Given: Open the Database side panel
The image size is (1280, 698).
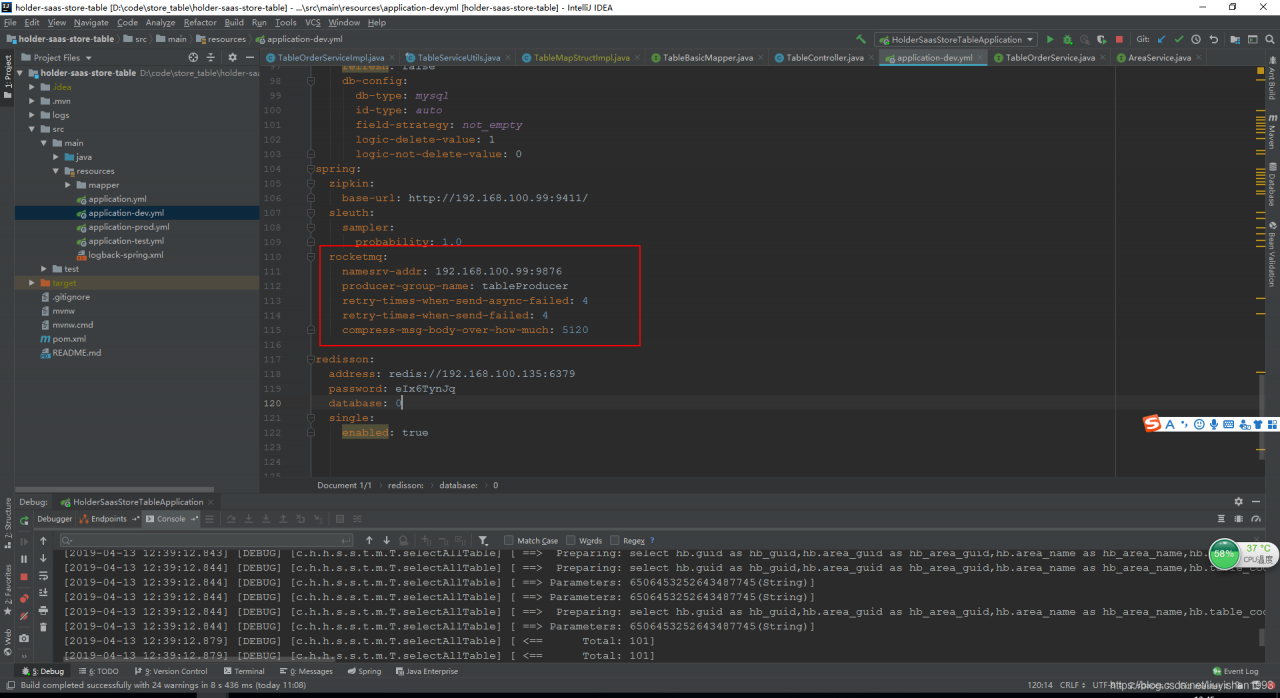Looking at the screenshot, I should pyautogui.click(x=1272, y=184).
